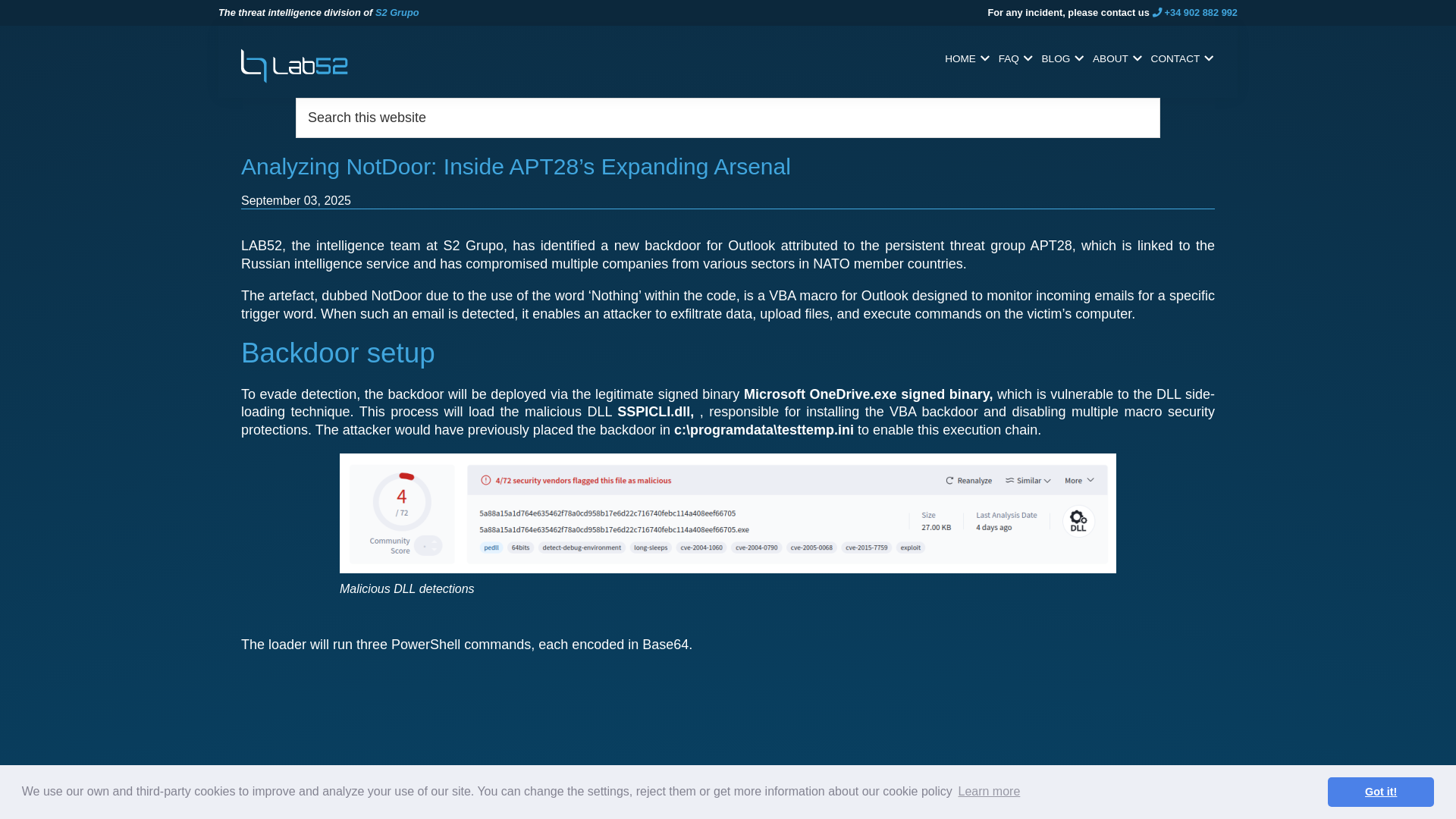Open the BLOG menu
The height and width of the screenshot is (819, 1456).
(1056, 58)
